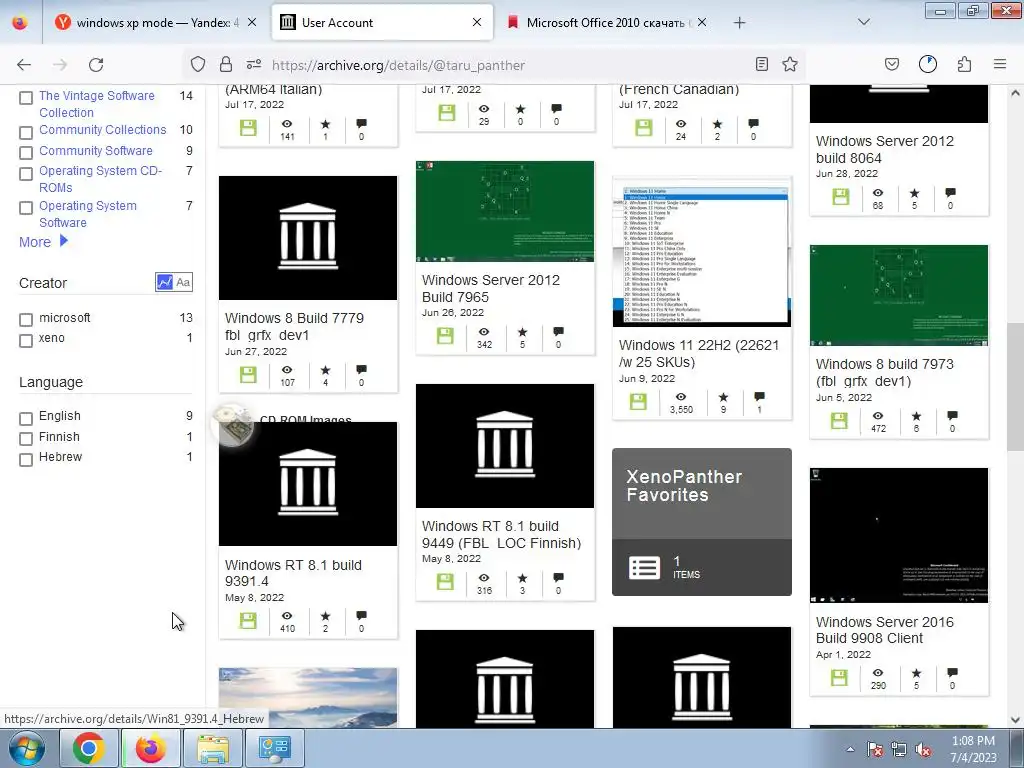This screenshot has width=1024, height=768.
Task: Click the site padlock icon
Action: click(226, 65)
